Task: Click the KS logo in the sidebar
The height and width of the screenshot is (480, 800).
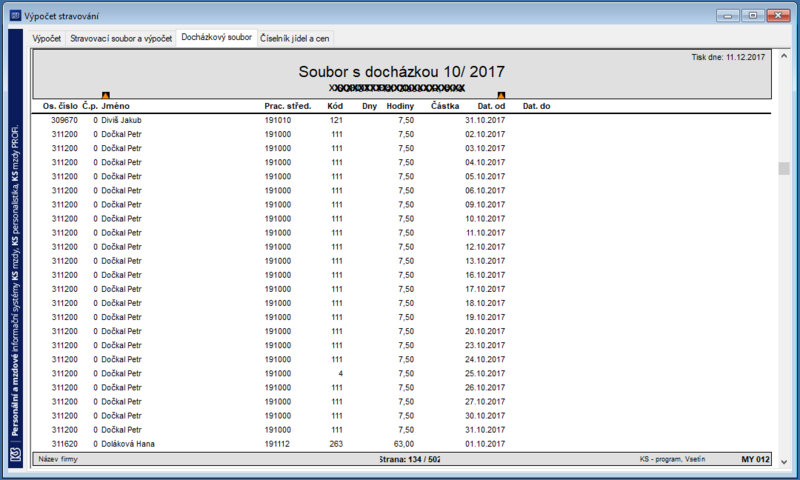Action: [x=15, y=453]
